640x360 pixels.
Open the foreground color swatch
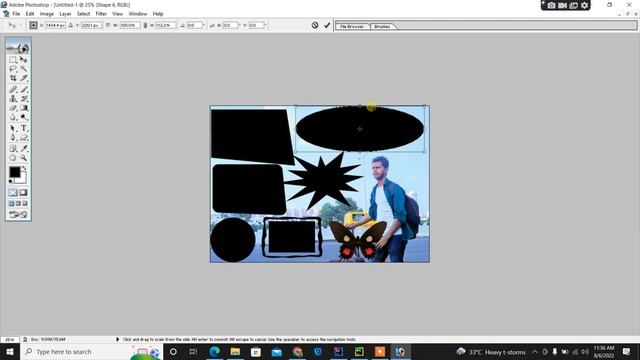[x=15, y=172]
